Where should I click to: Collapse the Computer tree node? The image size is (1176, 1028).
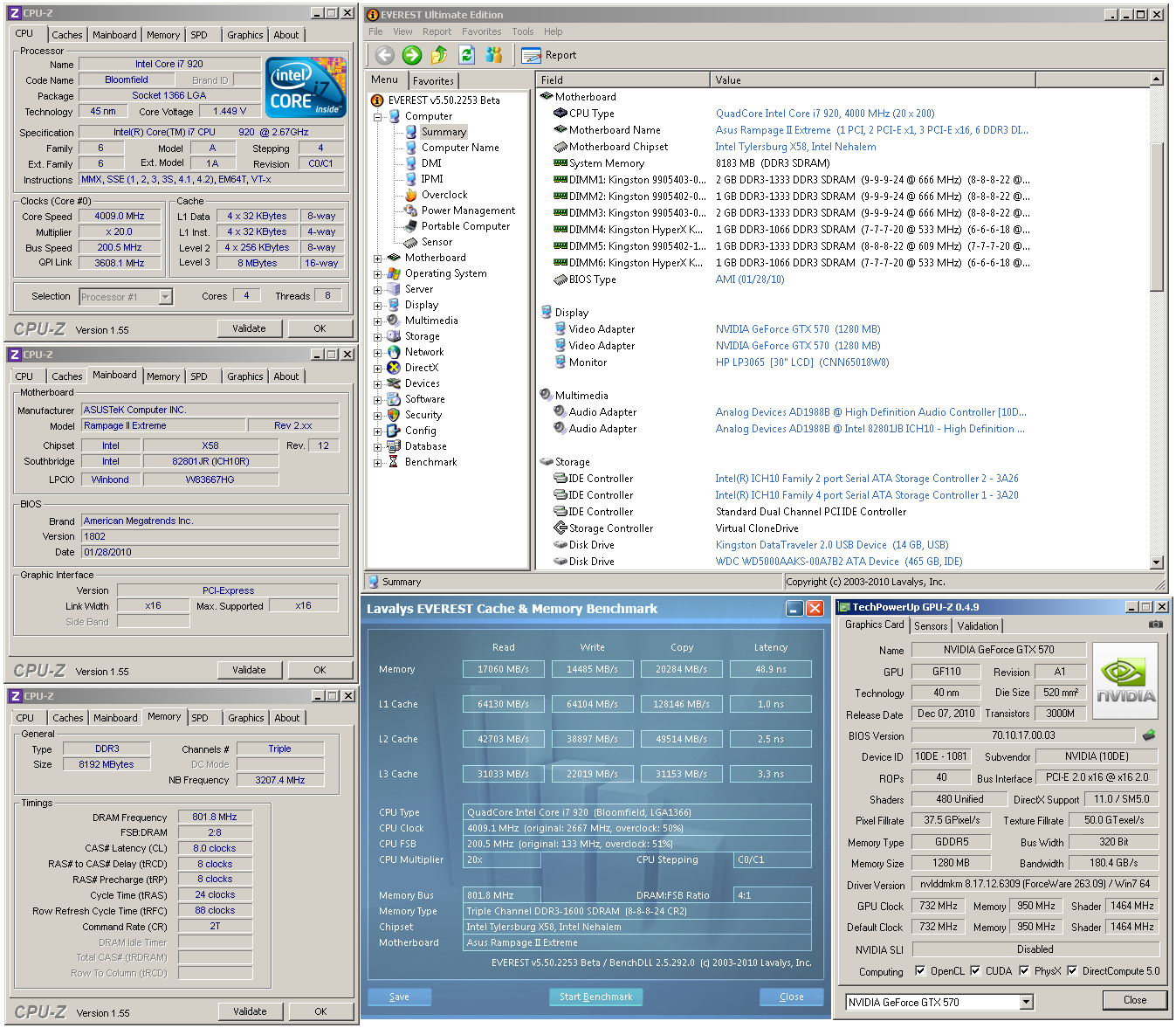pyautogui.click(x=378, y=116)
